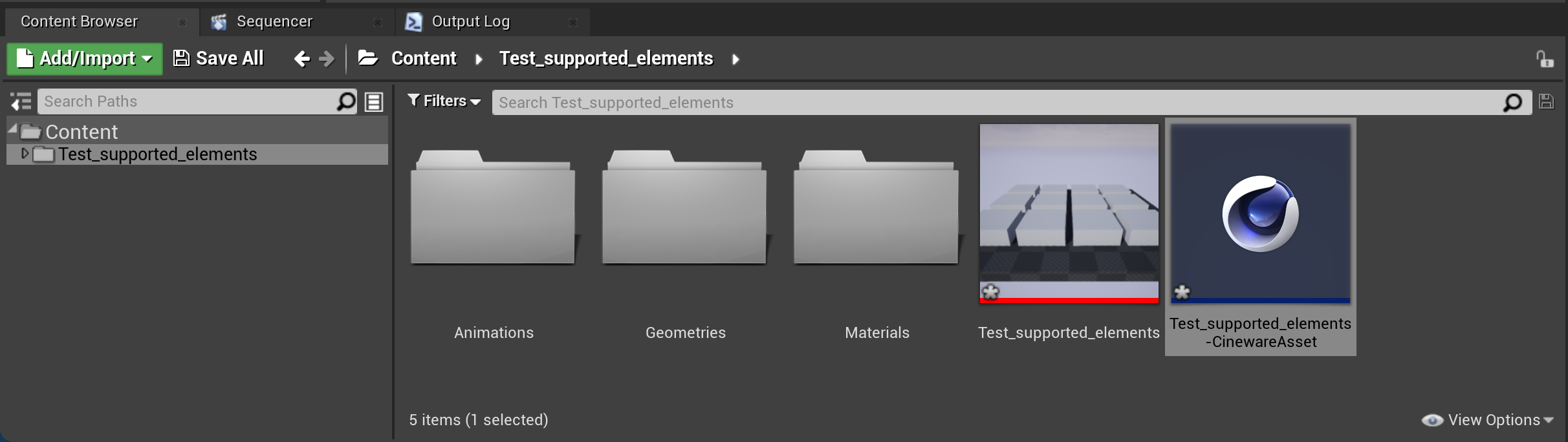This screenshot has width=1568, height=442.
Task: Open View Options dropdown
Action: tap(1488, 420)
